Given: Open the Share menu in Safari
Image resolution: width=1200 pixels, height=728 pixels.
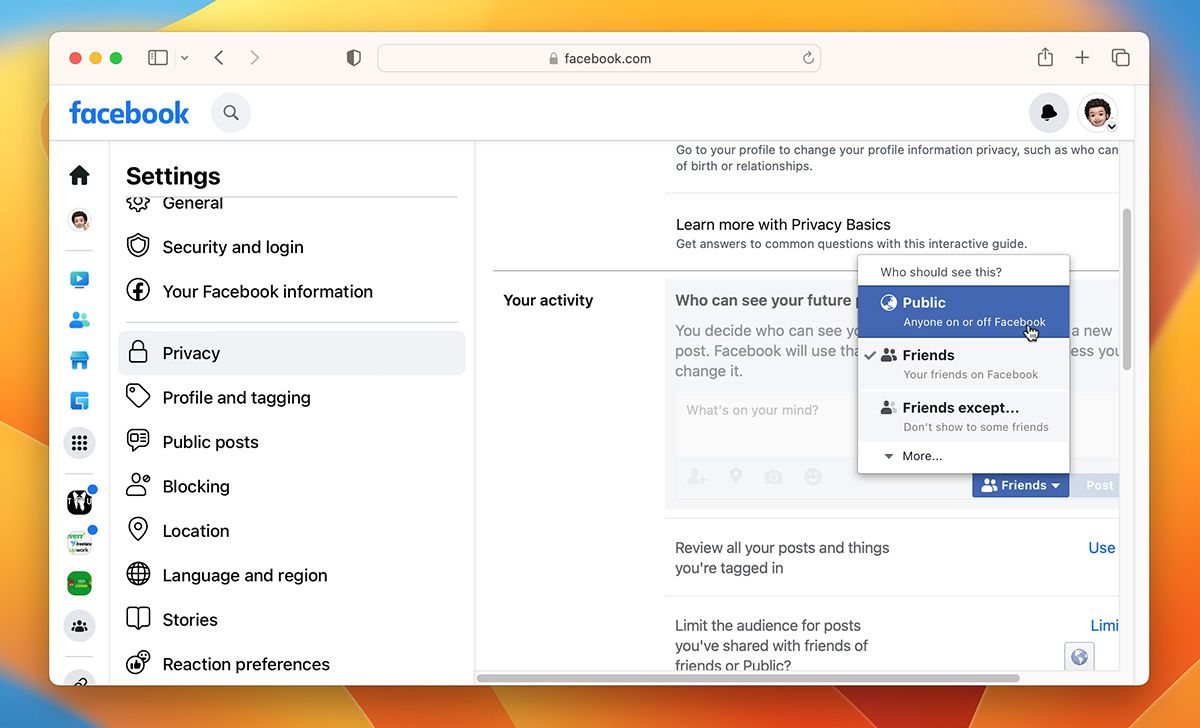Looking at the screenshot, I should (x=1045, y=57).
